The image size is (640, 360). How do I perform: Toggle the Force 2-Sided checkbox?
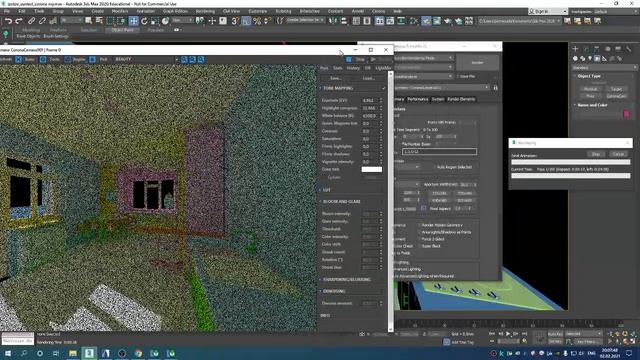coord(419,239)
